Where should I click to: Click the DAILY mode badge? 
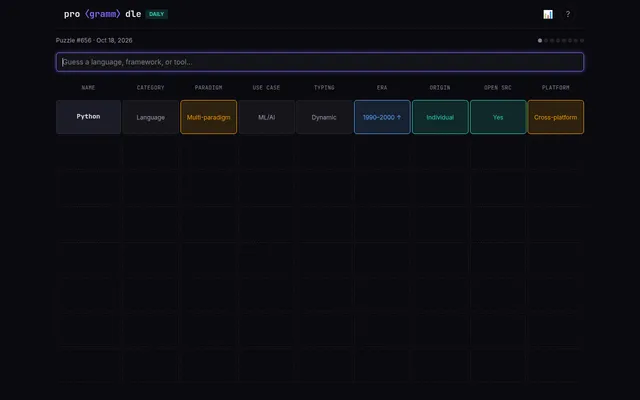(156, 14)
